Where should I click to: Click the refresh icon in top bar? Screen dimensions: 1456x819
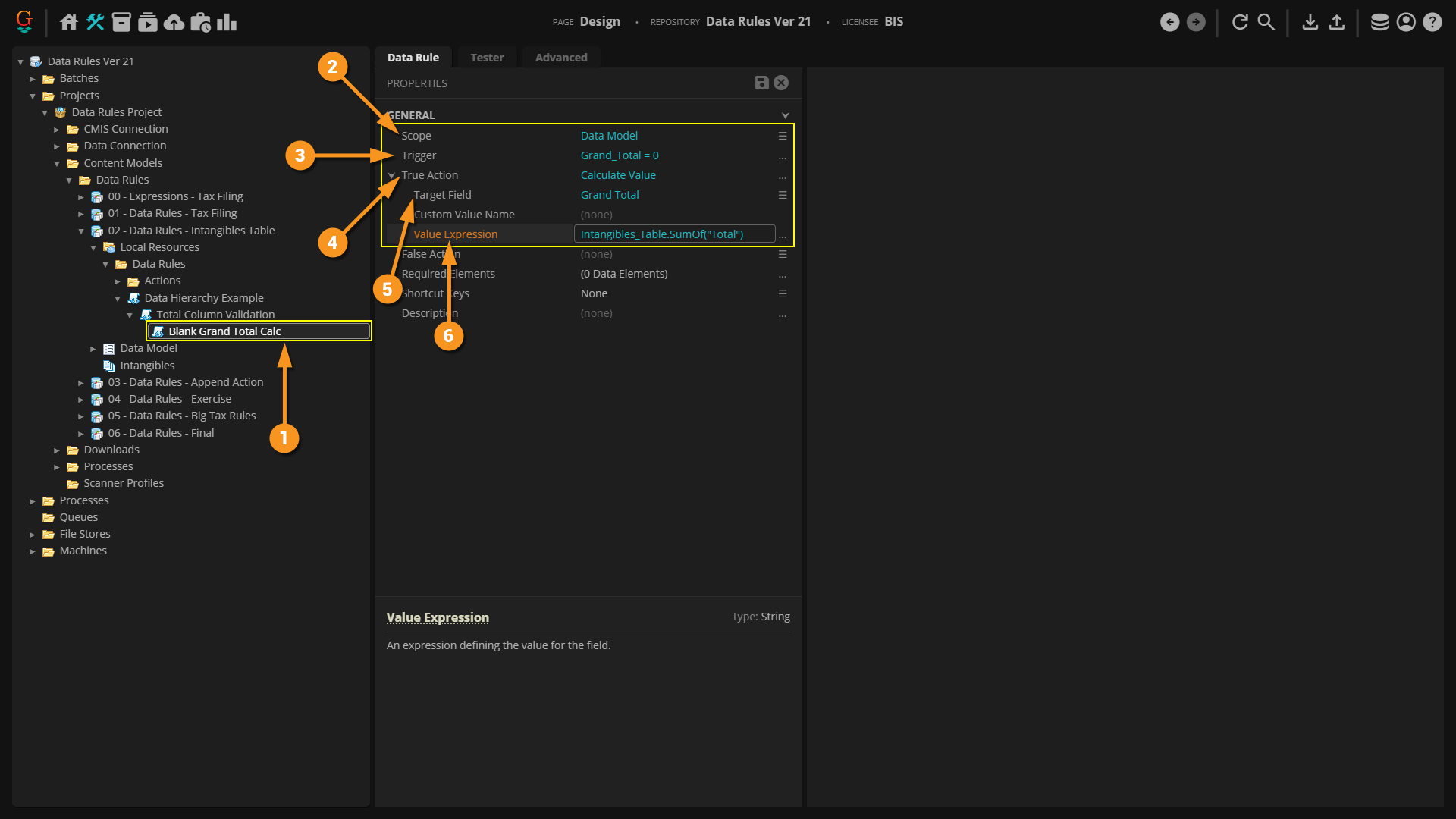(1240, 22)
